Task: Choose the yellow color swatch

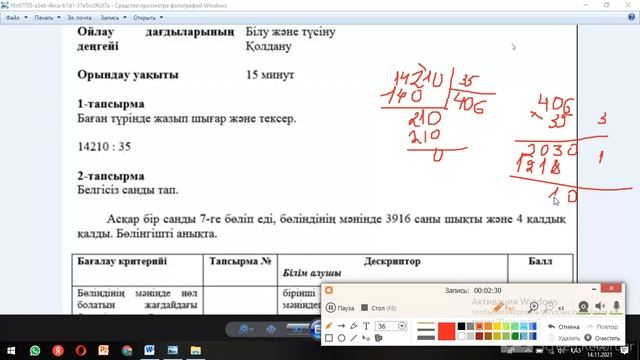Action: (497, 326)
